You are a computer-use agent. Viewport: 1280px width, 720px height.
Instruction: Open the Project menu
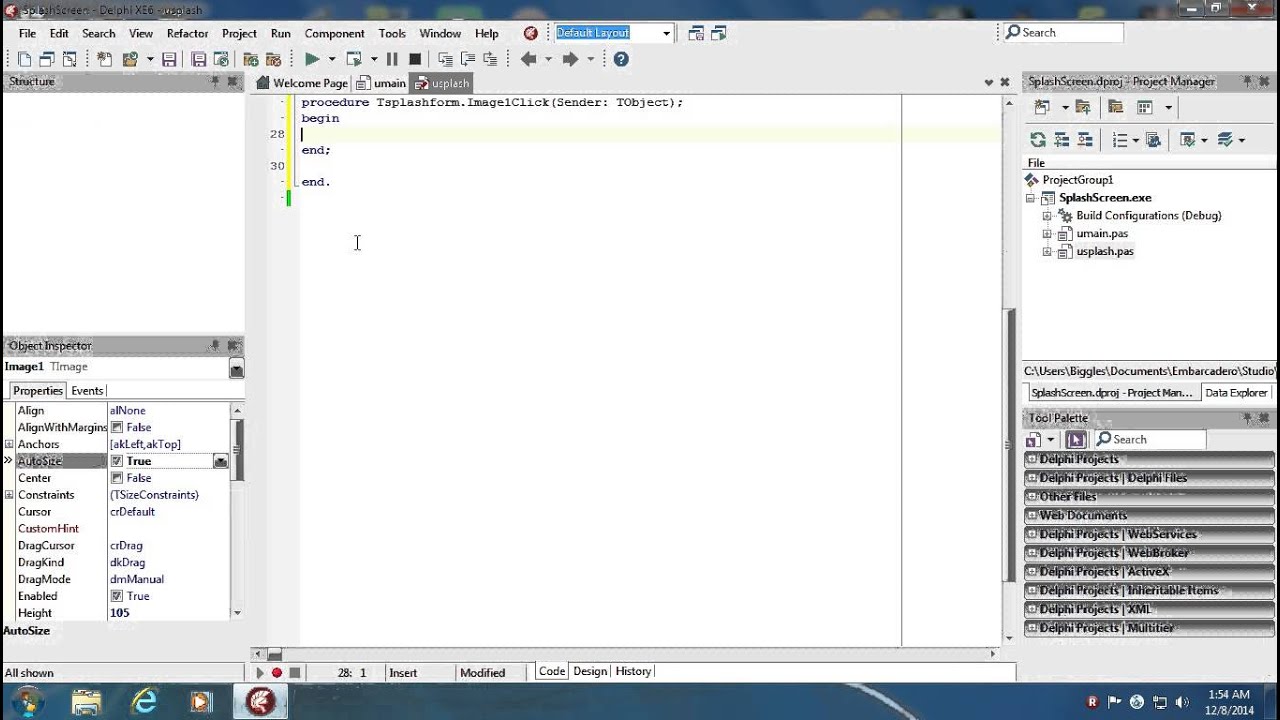(x=239, y=33)
